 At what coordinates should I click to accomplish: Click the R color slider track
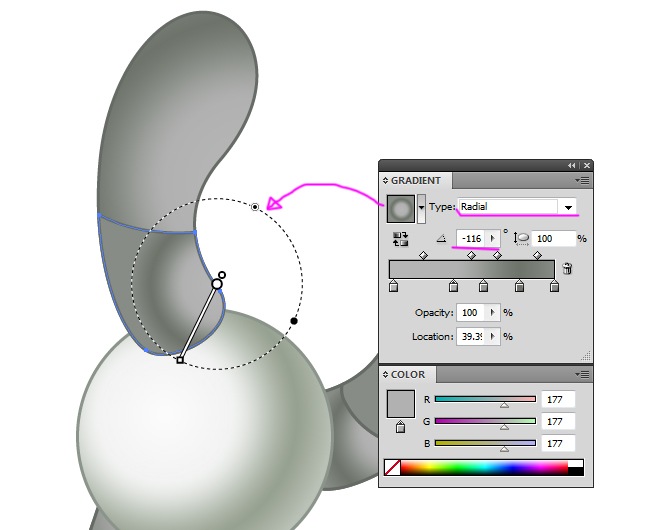click(x=485, y=399)
